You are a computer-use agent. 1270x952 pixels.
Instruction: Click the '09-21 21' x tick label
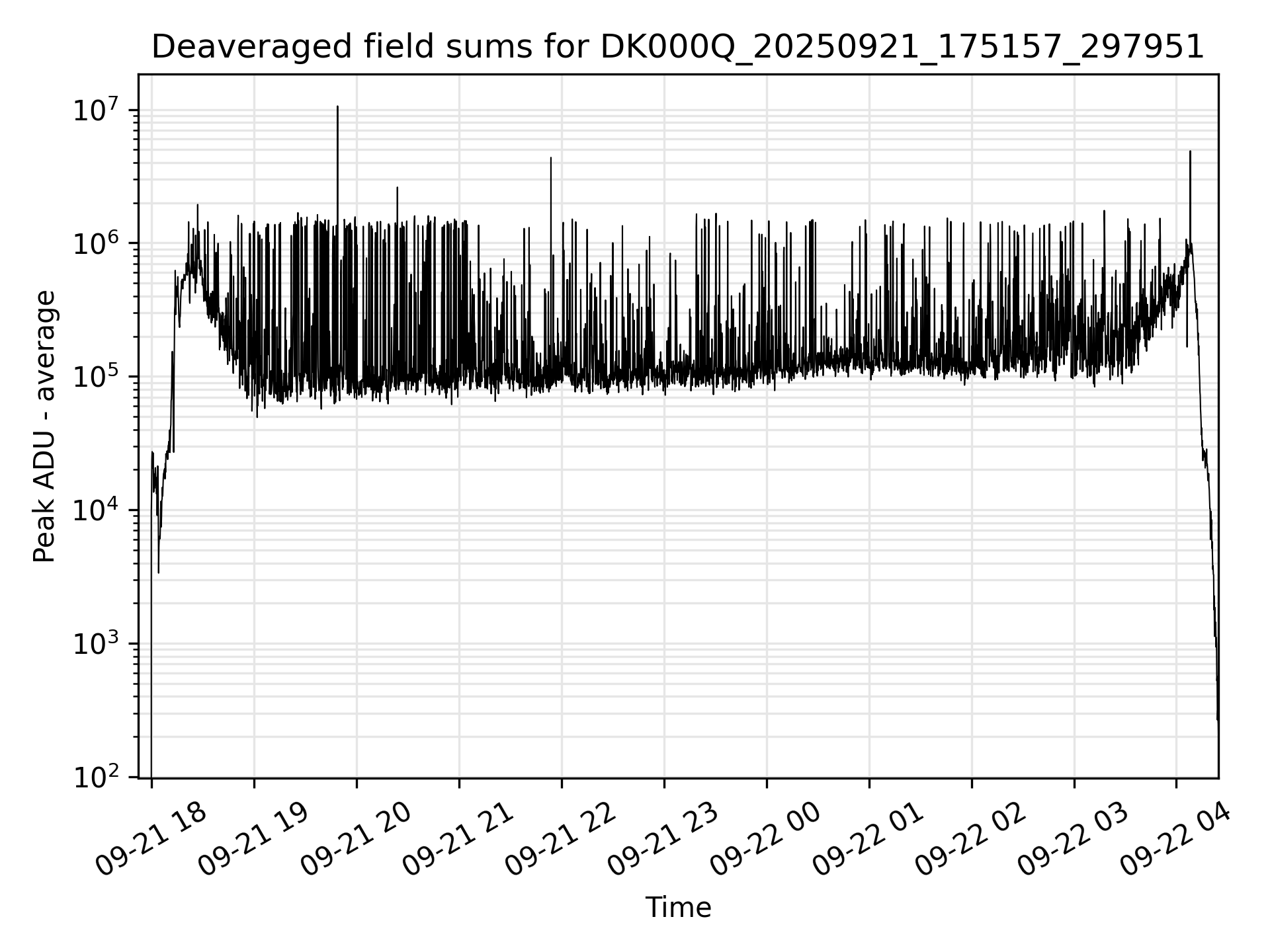point(459,840)
